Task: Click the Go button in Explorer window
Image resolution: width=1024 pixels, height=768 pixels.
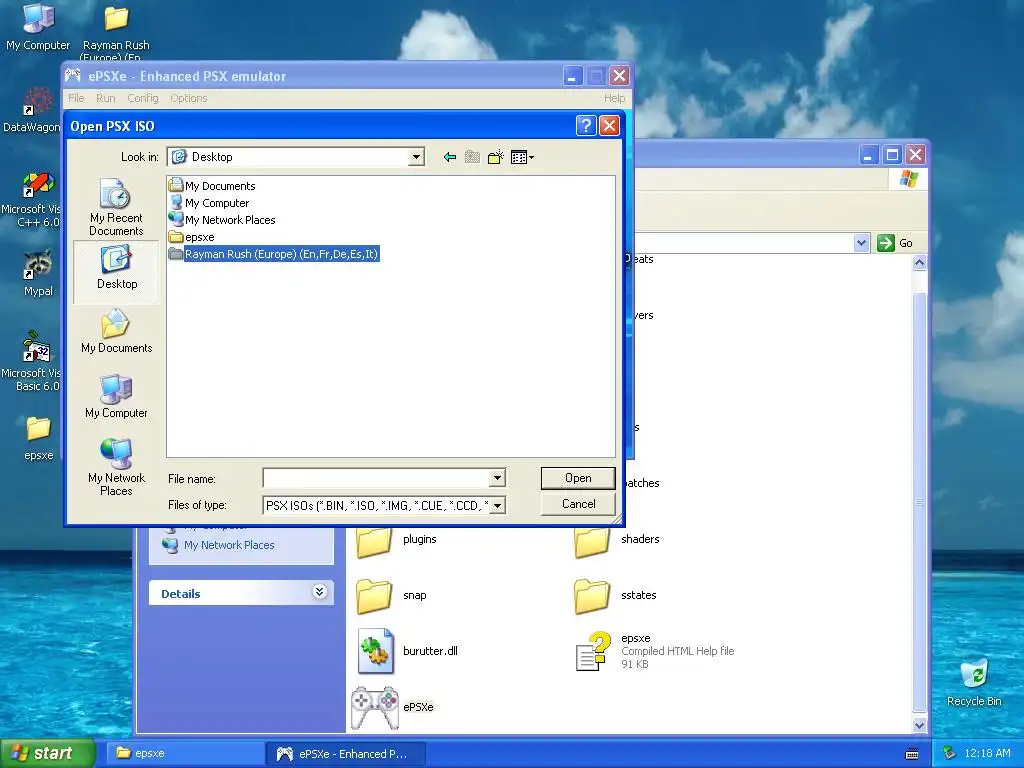Action: pyautogui.click(x=895, y=243)
